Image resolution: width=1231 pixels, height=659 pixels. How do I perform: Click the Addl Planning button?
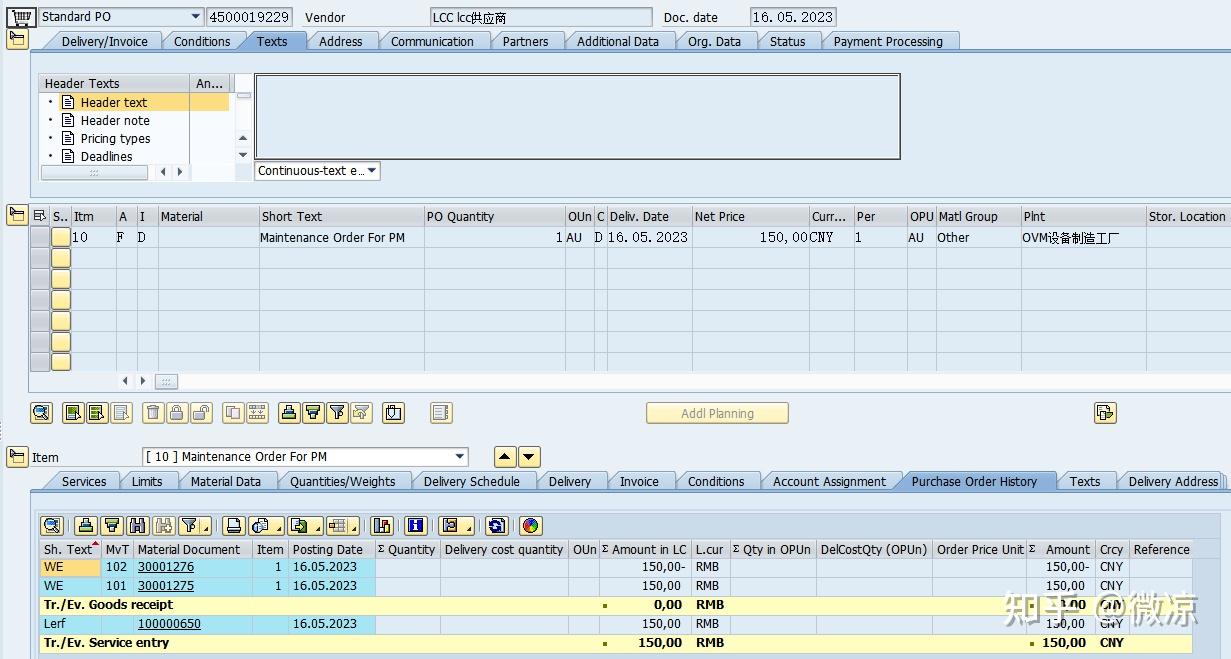click(x=717, y=412)
